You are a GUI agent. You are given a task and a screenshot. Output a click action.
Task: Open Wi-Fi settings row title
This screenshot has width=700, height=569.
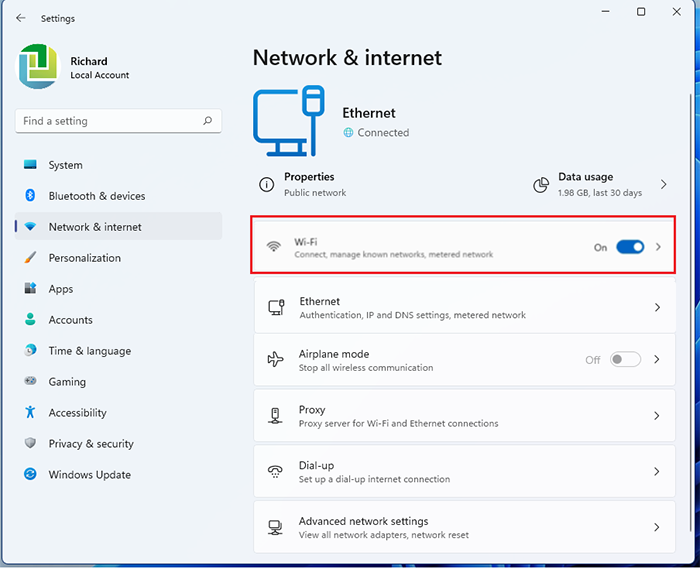click(306, 242)
